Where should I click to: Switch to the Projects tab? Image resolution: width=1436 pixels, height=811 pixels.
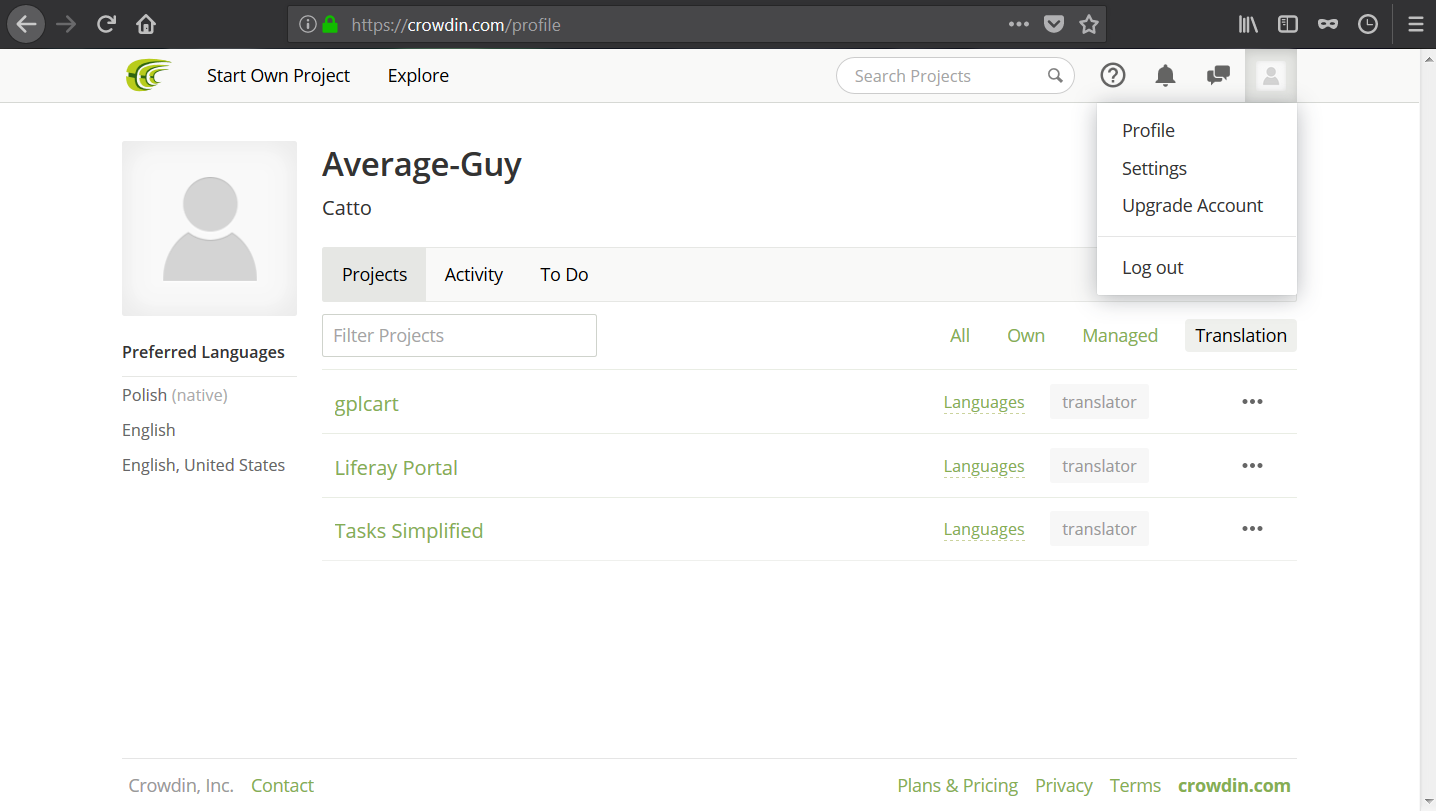pyautogui.click(x=374, y=275)
